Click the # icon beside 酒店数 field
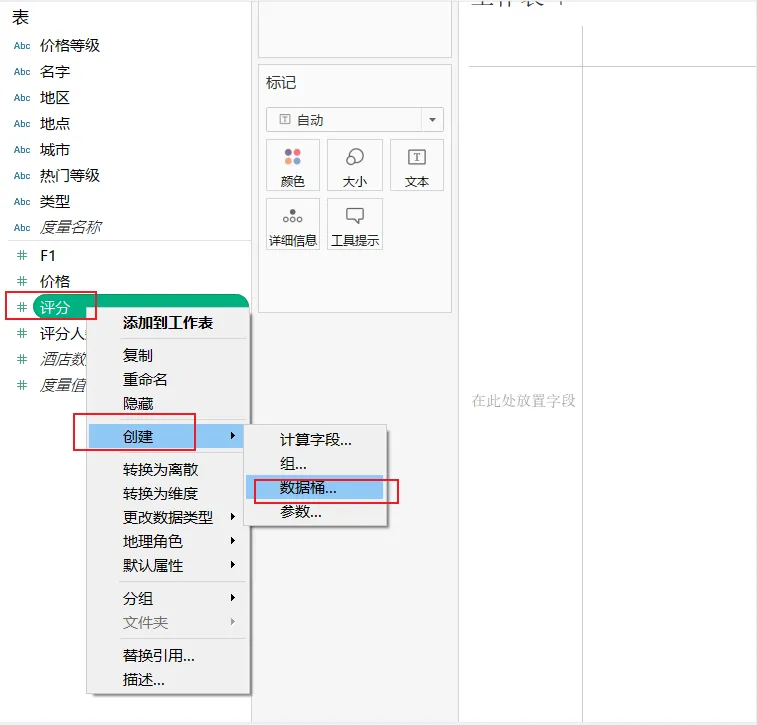This screenshot has height=725, width=757. pos(22,359)
